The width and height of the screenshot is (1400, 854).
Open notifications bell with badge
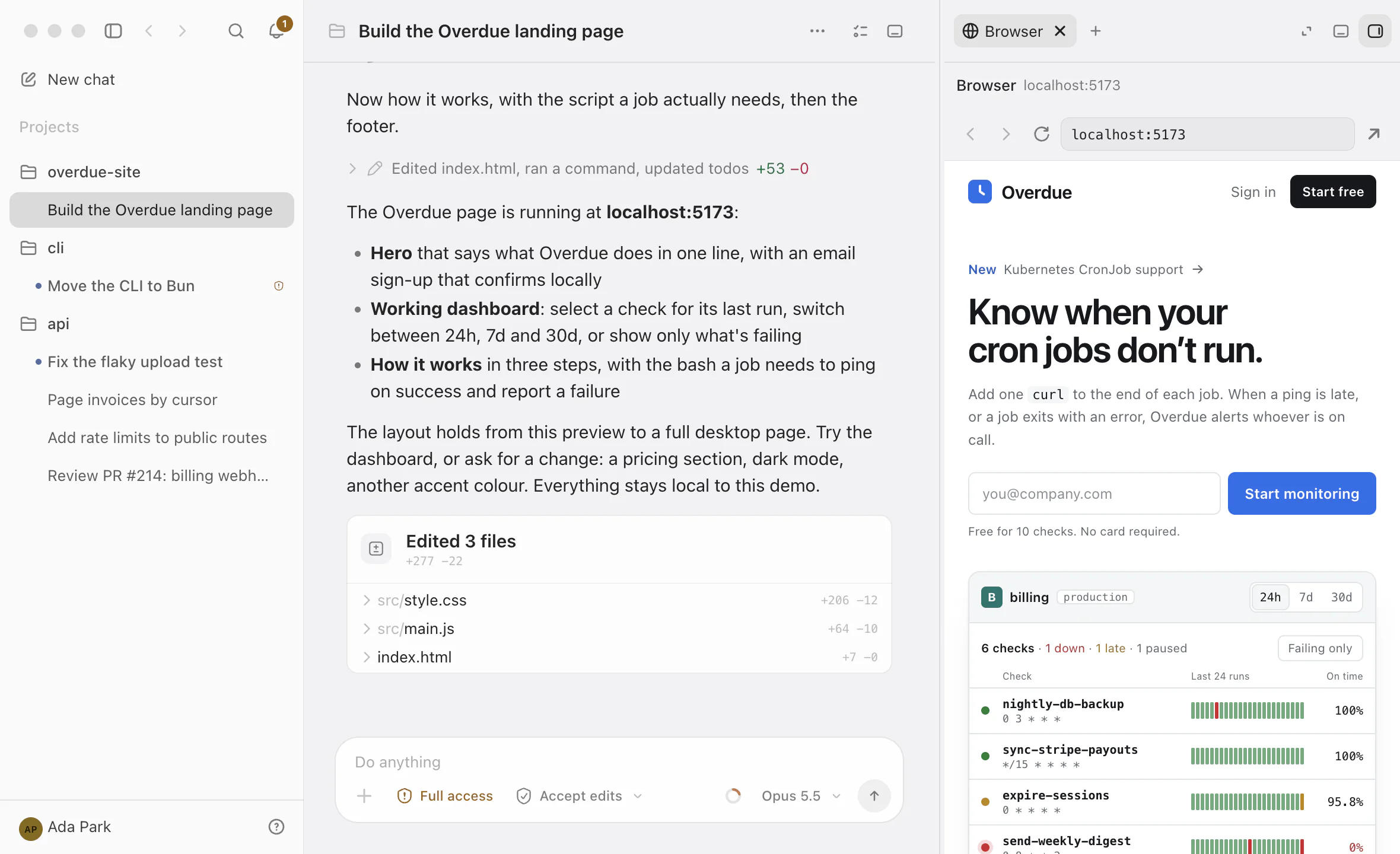pos(276,31)
